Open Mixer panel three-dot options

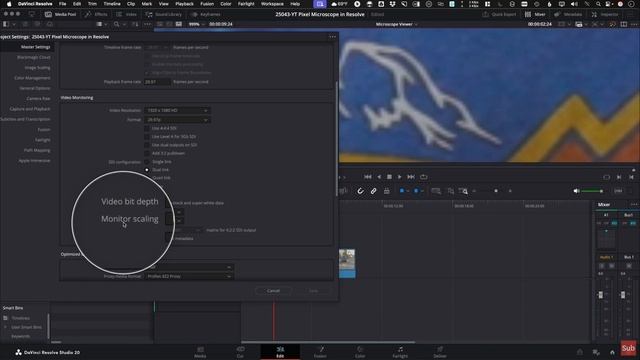coord(633,204)
